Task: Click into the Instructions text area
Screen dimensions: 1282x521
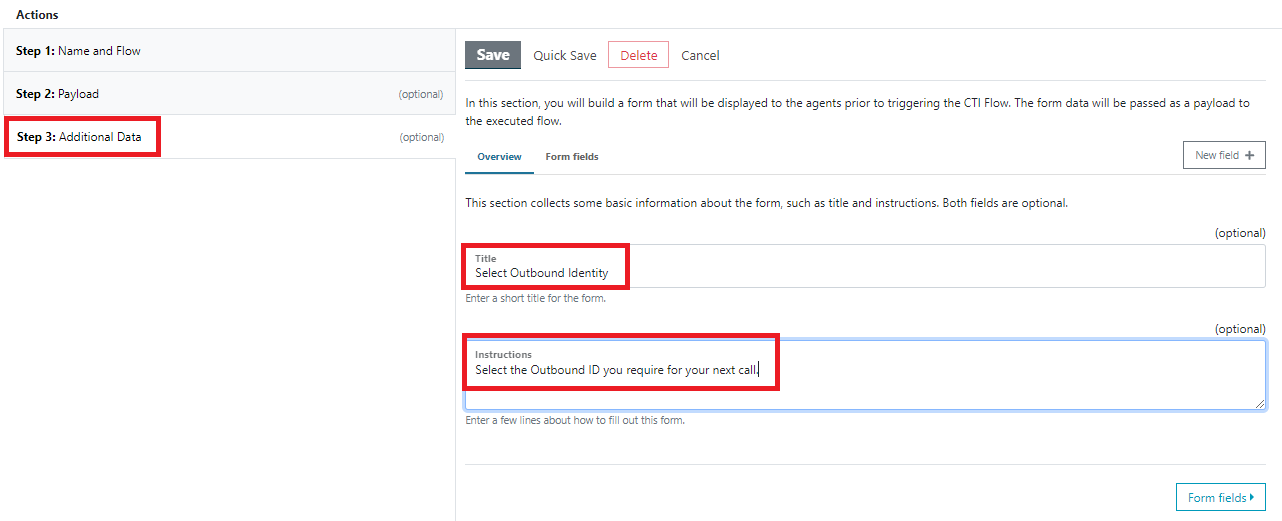Action: (865, 375)
